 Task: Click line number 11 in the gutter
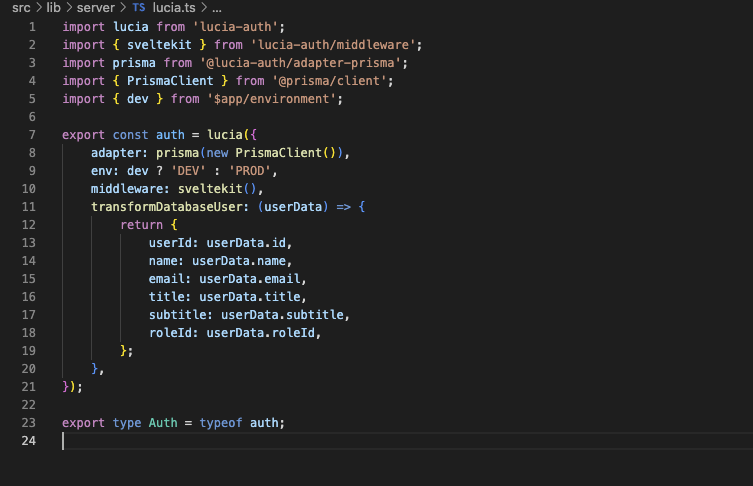pyautogui.click(x=29, y=207)
